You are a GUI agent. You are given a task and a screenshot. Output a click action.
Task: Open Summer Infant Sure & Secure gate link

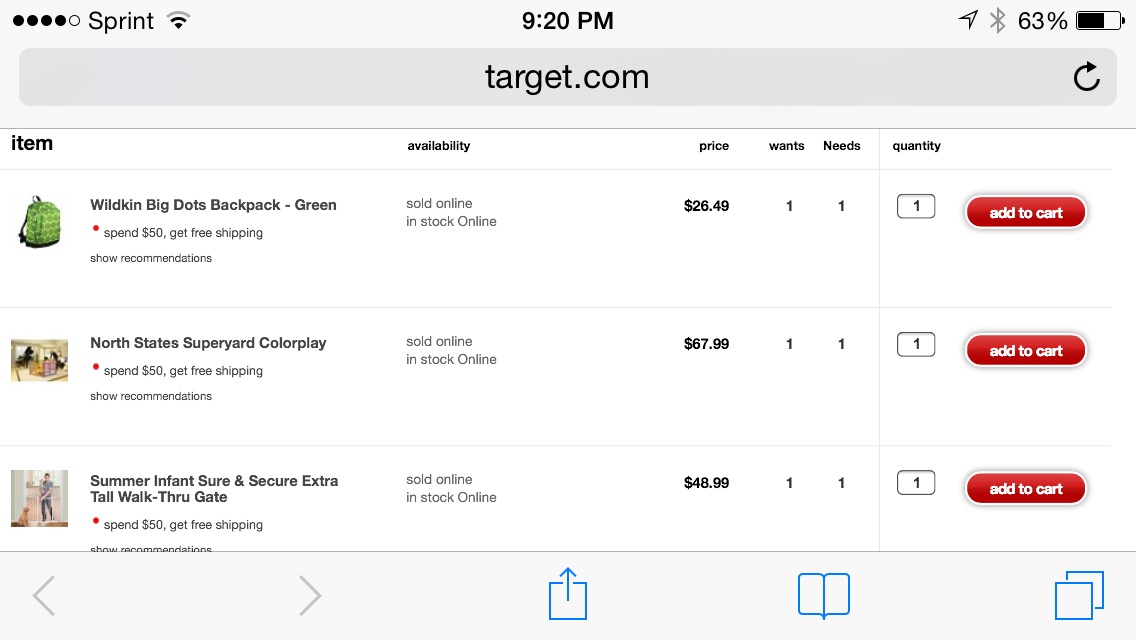pyautogui.click(x=214, y=489)
